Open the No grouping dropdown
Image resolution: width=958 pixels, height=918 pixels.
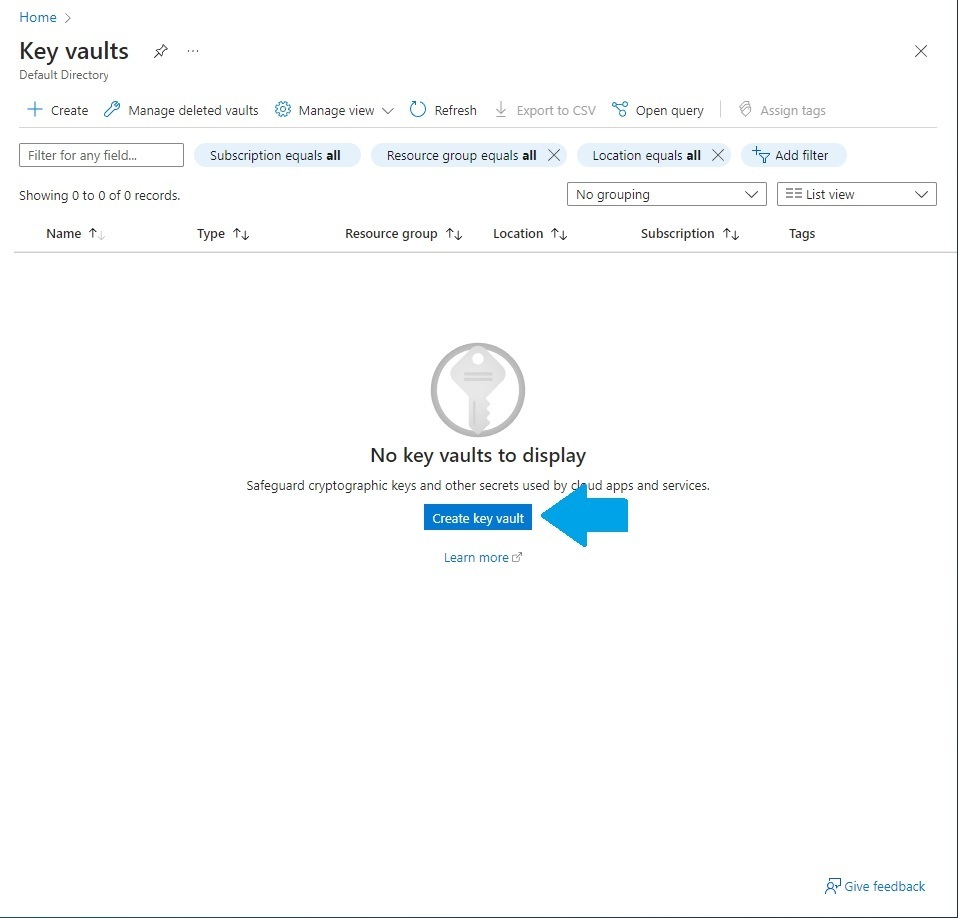pyautogui.click(x=667, y=194)
